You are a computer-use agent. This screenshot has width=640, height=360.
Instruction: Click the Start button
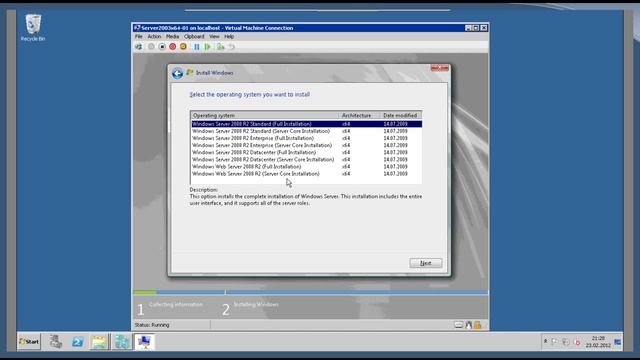(29, 342)
